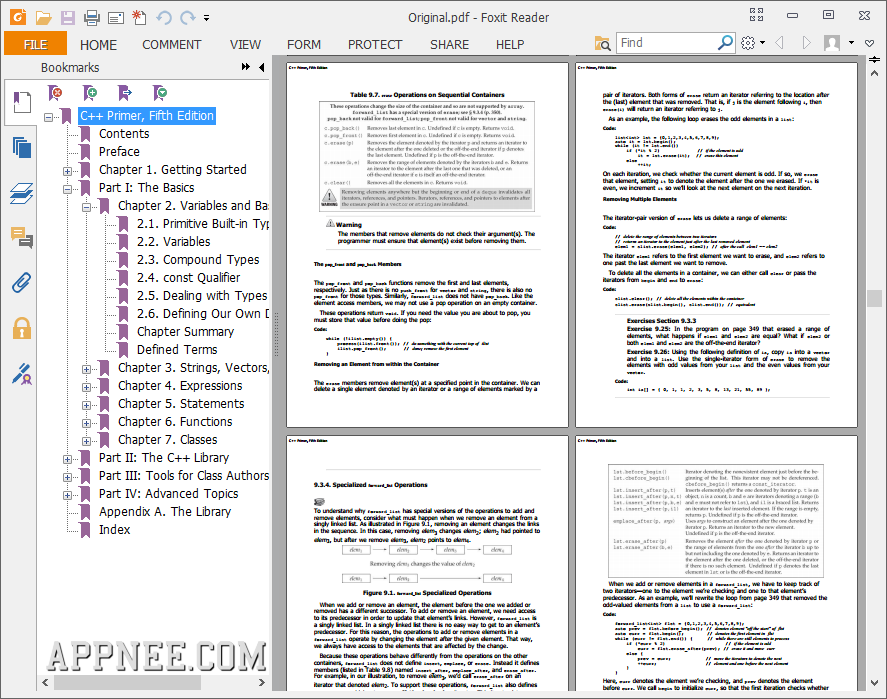Expand the Part II: The C++ Library bookmark
This screenshot has height=699, width=887.
coord(67,459)
